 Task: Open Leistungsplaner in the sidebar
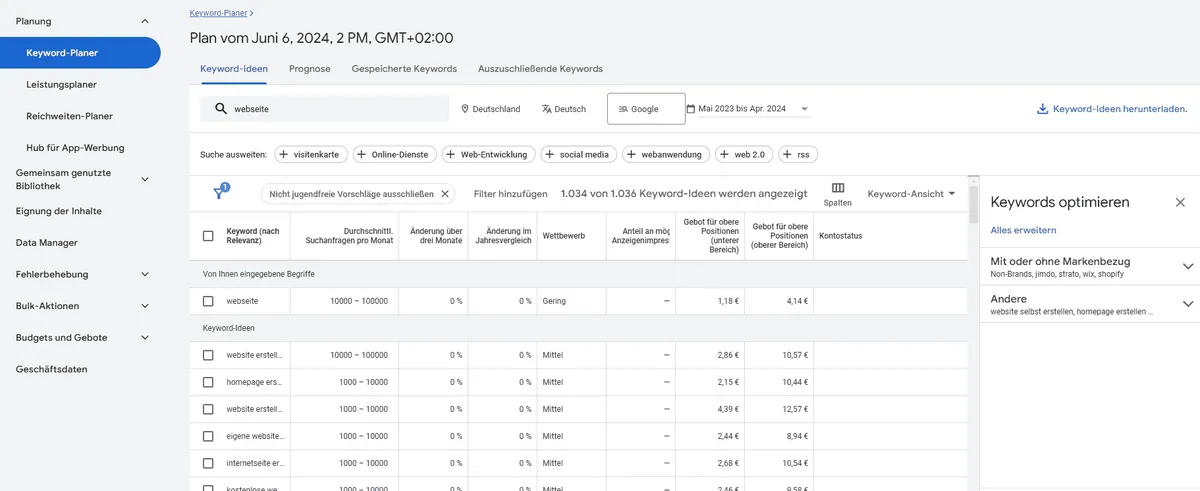pos(61,85)
